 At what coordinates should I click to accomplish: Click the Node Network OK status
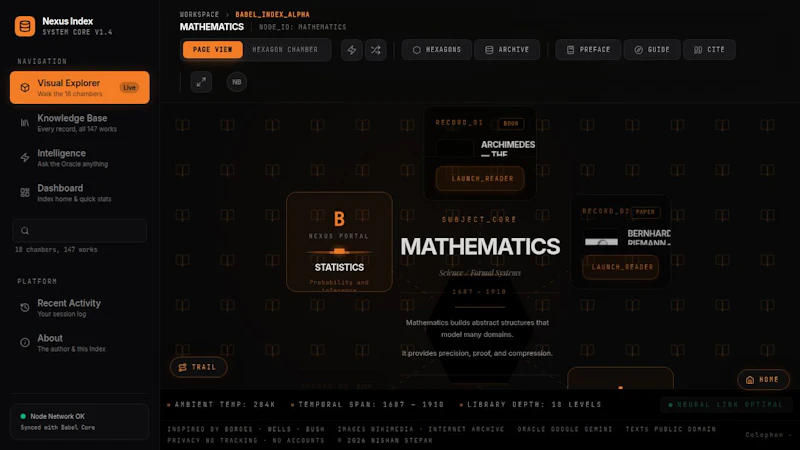[80, 421]
